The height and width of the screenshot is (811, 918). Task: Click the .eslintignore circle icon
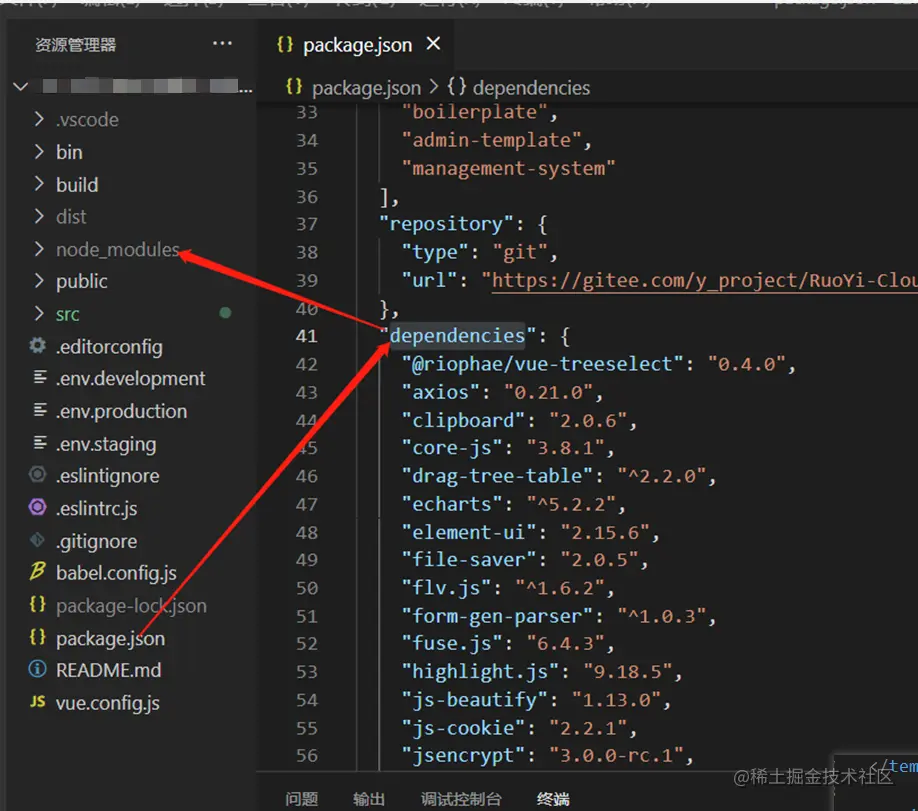tap(37, 474)
